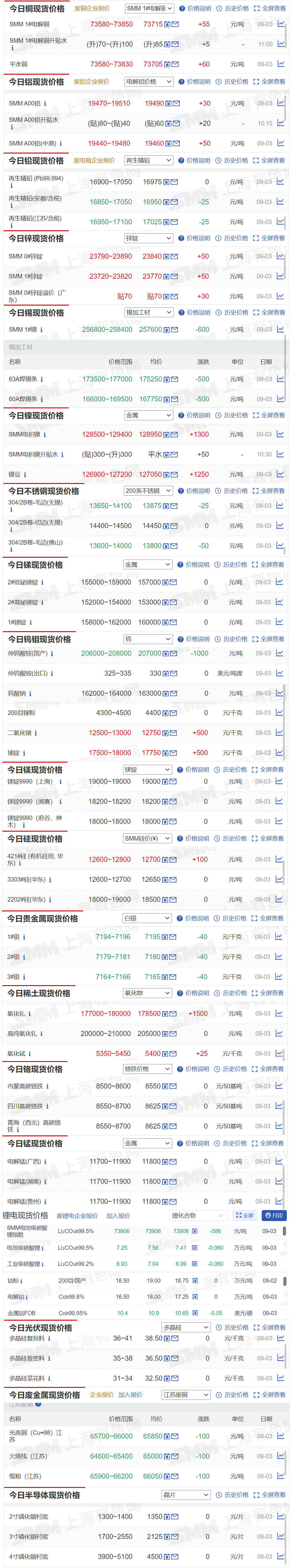
Task: Open trend chart for 3303#硅(华东)
Action: point(279,879)
